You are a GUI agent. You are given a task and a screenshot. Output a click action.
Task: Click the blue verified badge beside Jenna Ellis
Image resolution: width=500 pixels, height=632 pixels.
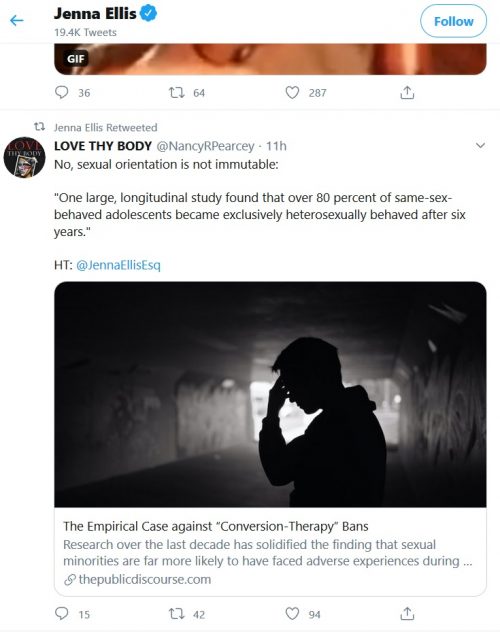point(148,13)
